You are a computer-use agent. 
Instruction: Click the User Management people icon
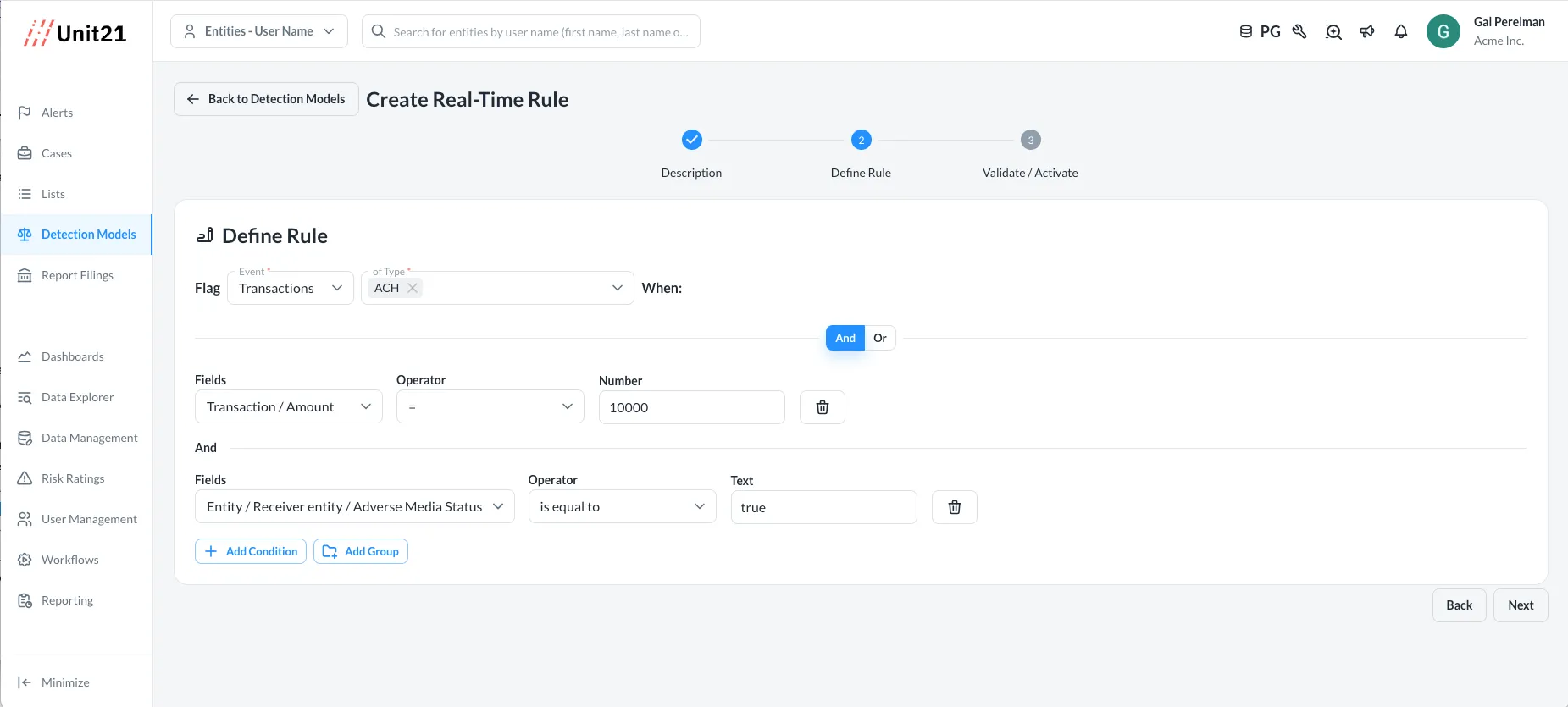(25, 519)
